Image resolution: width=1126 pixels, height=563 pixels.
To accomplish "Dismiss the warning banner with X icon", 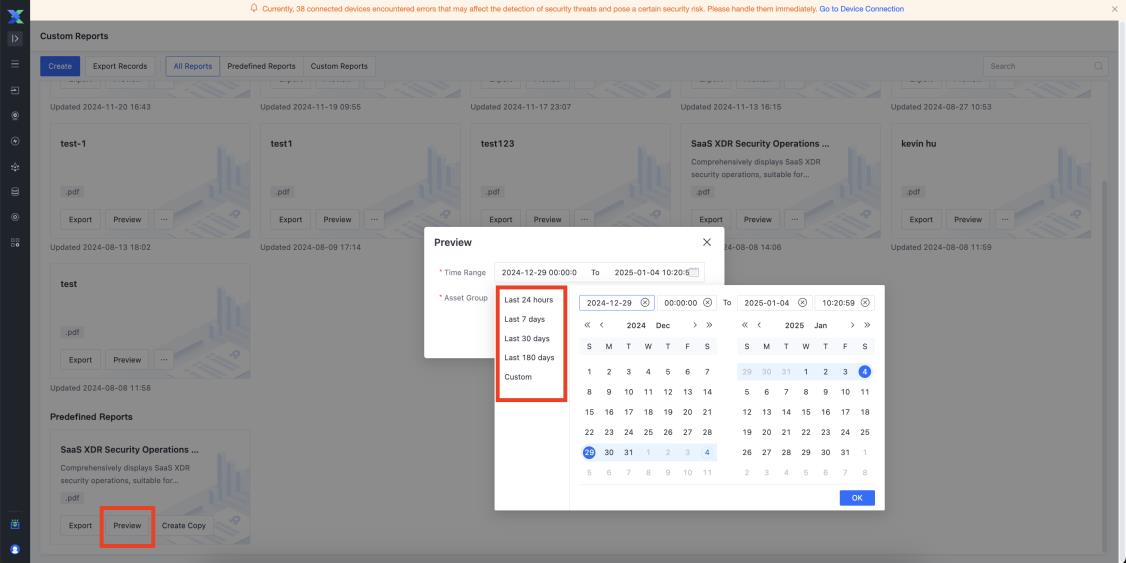I will tap(1115, 9).
